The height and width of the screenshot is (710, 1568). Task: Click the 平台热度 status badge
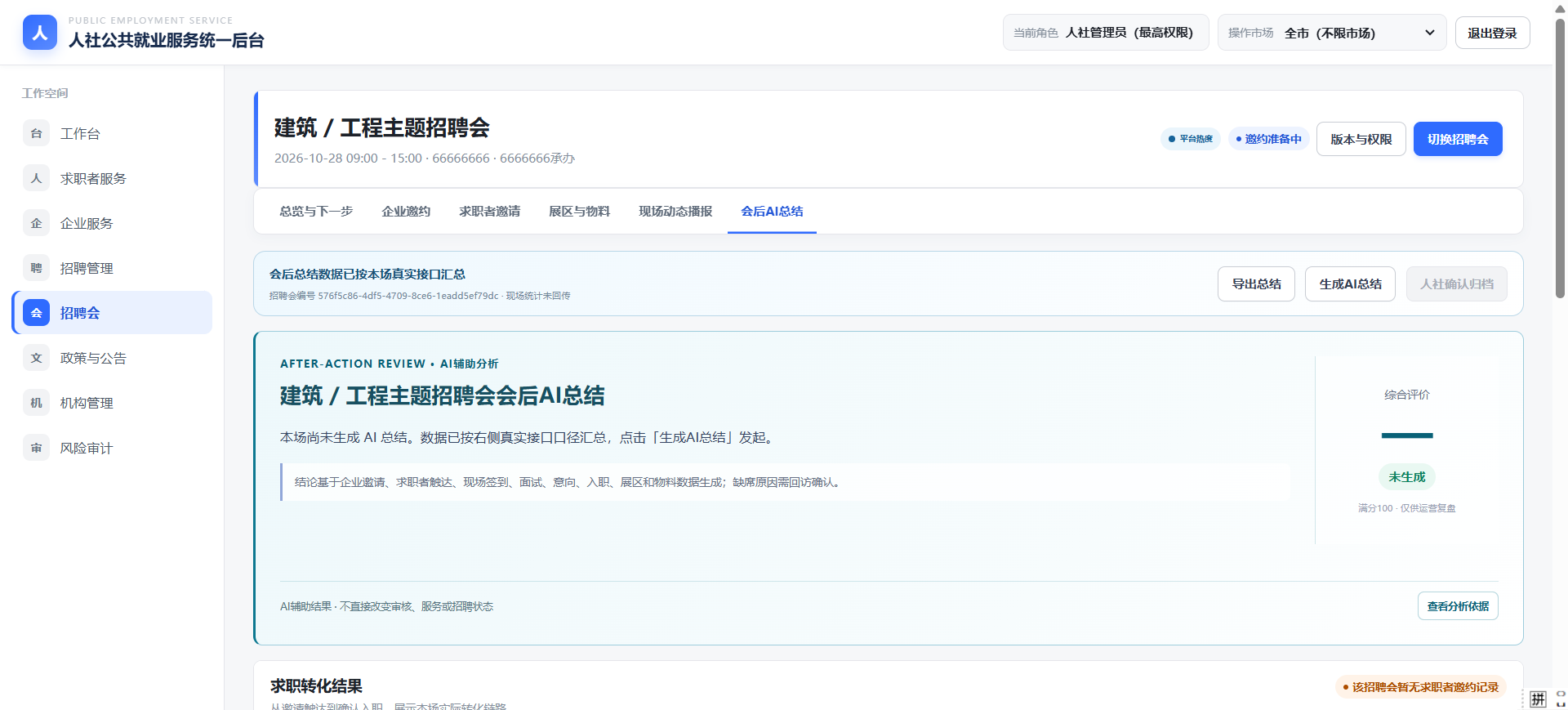(x=1191, y=139)
